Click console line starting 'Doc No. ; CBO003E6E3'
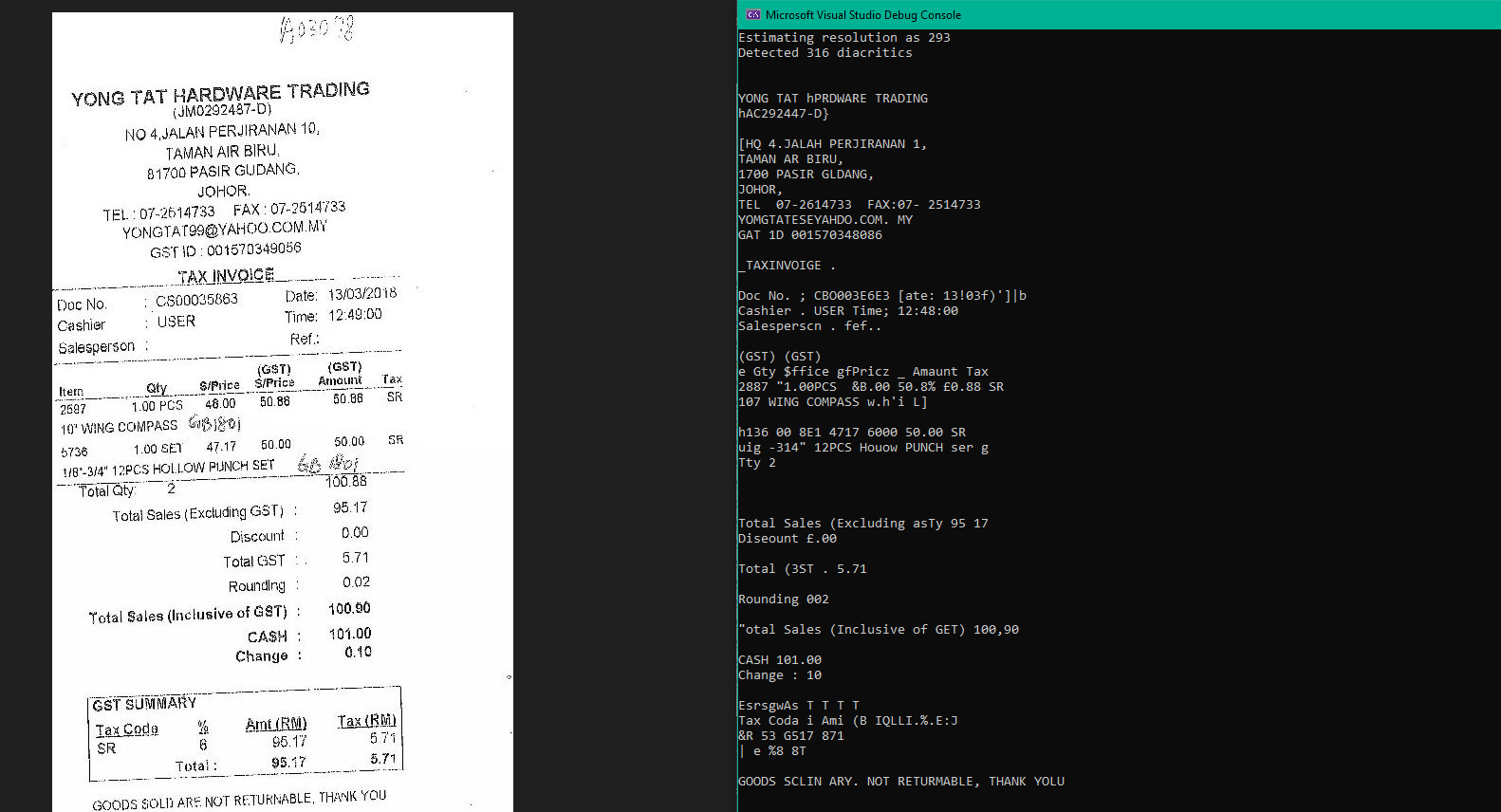 coord(881,296)
